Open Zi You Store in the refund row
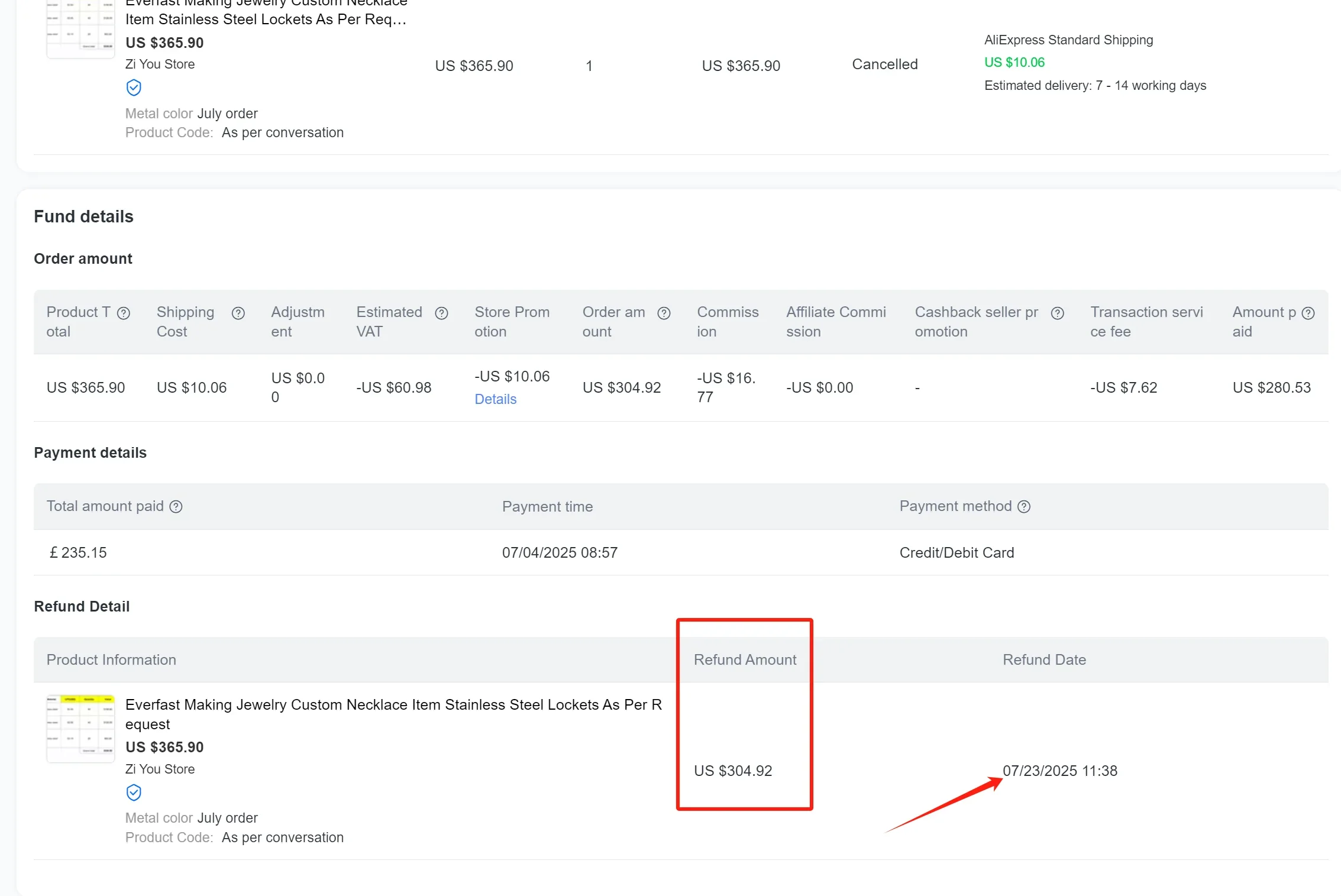 coord(160,769)
